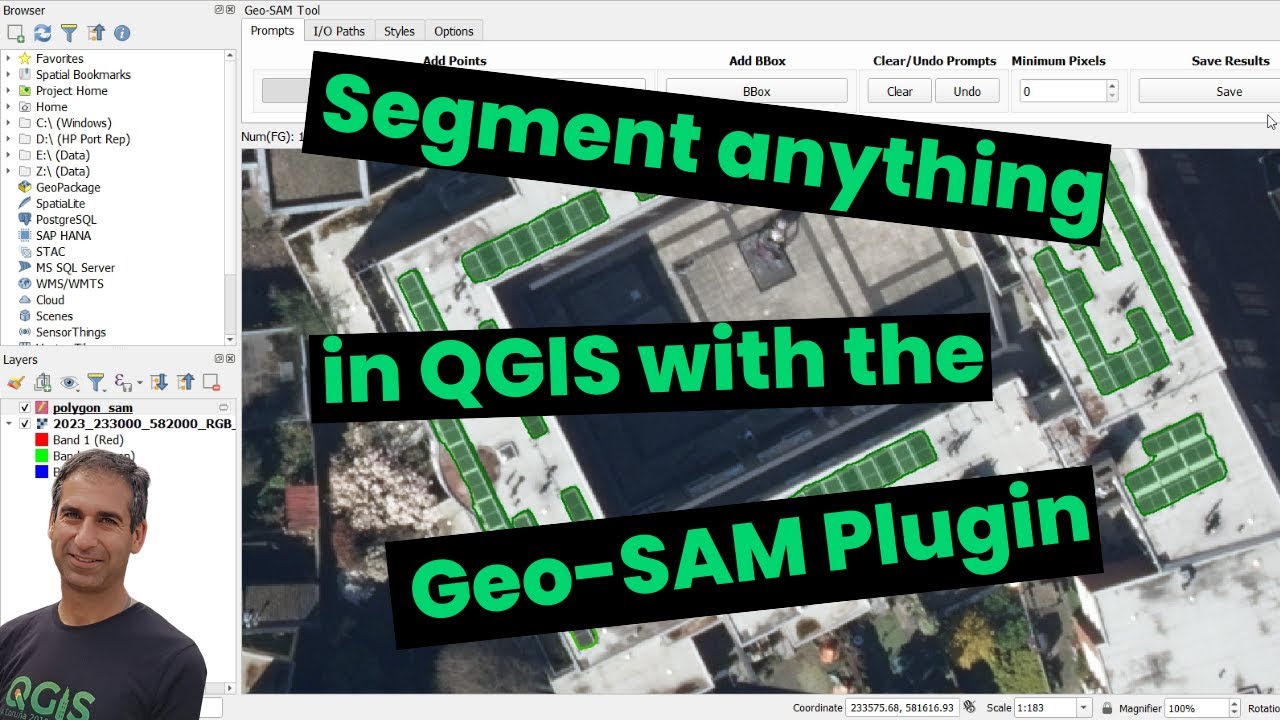Toggle visibility of polygon_sam layer
The width and height of the screenshot is (1280, 720).
pos(25,407)
